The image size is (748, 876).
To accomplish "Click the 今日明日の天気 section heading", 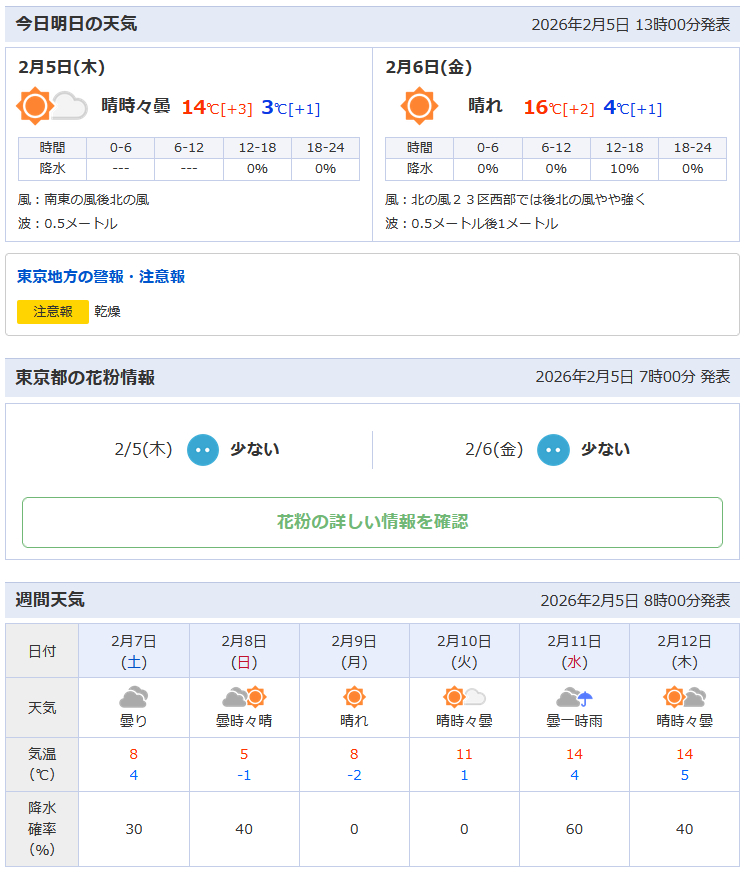I will tap(77, 24).
